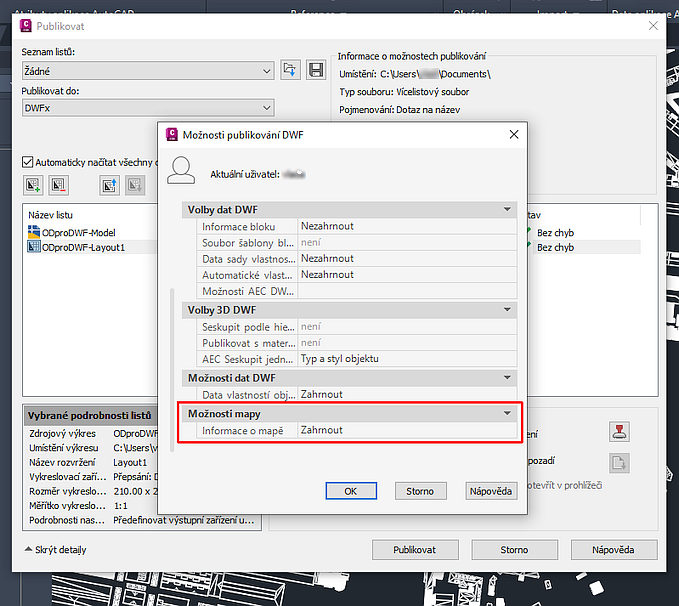
Task: Collapse the Možnosti mapy section
Action: (508, 413)
